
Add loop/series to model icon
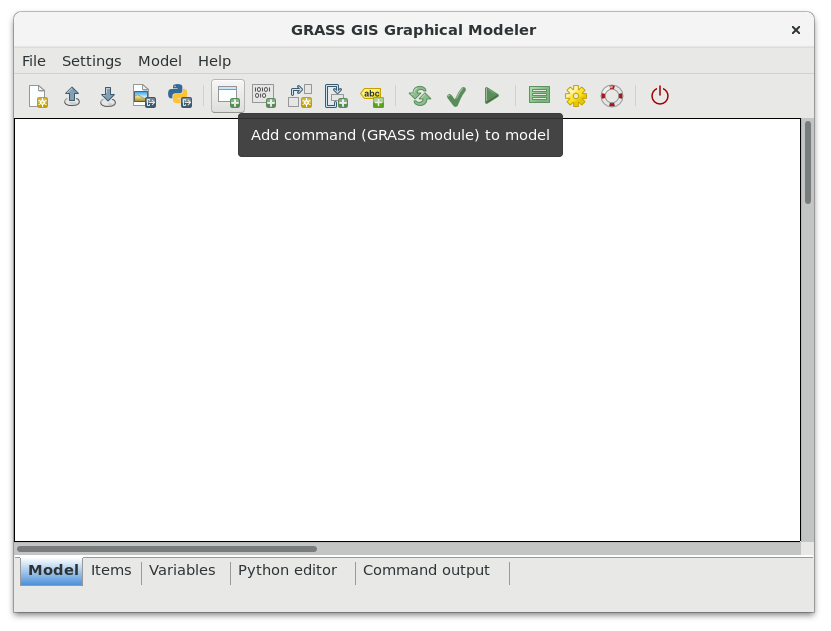coord(336,96)
